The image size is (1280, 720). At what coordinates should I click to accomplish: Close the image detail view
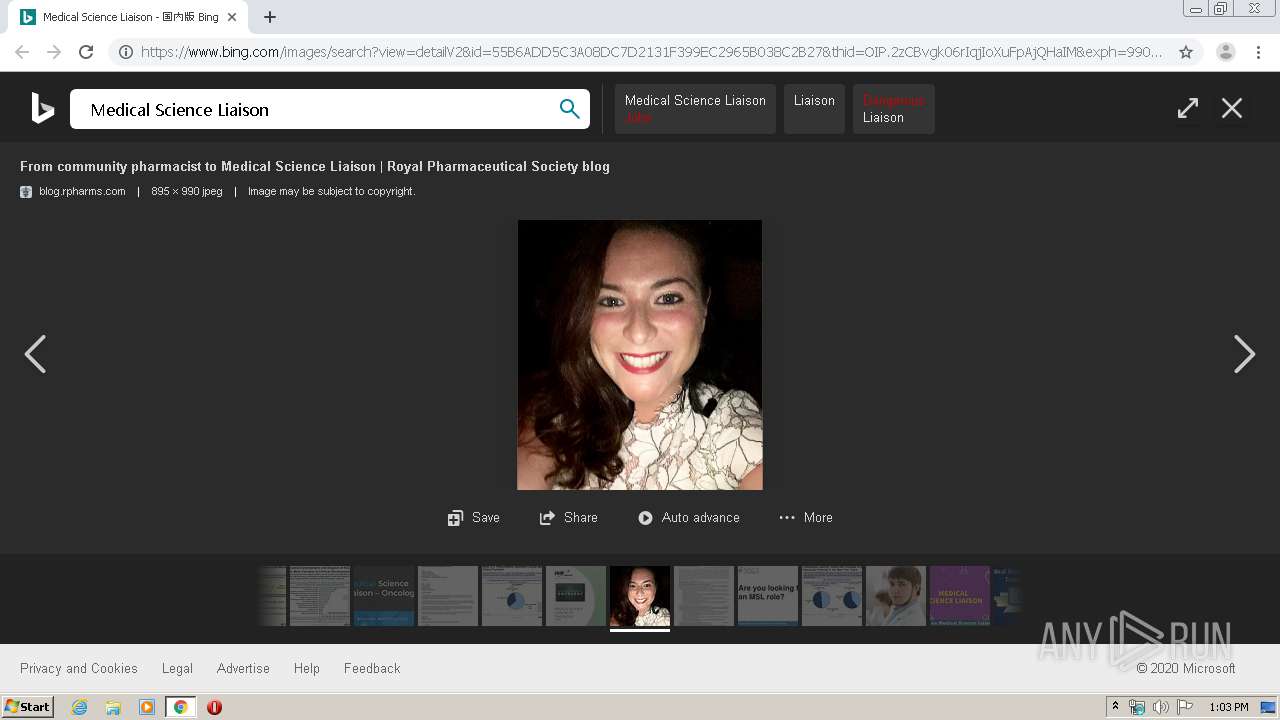click(x=1232, y=108)
